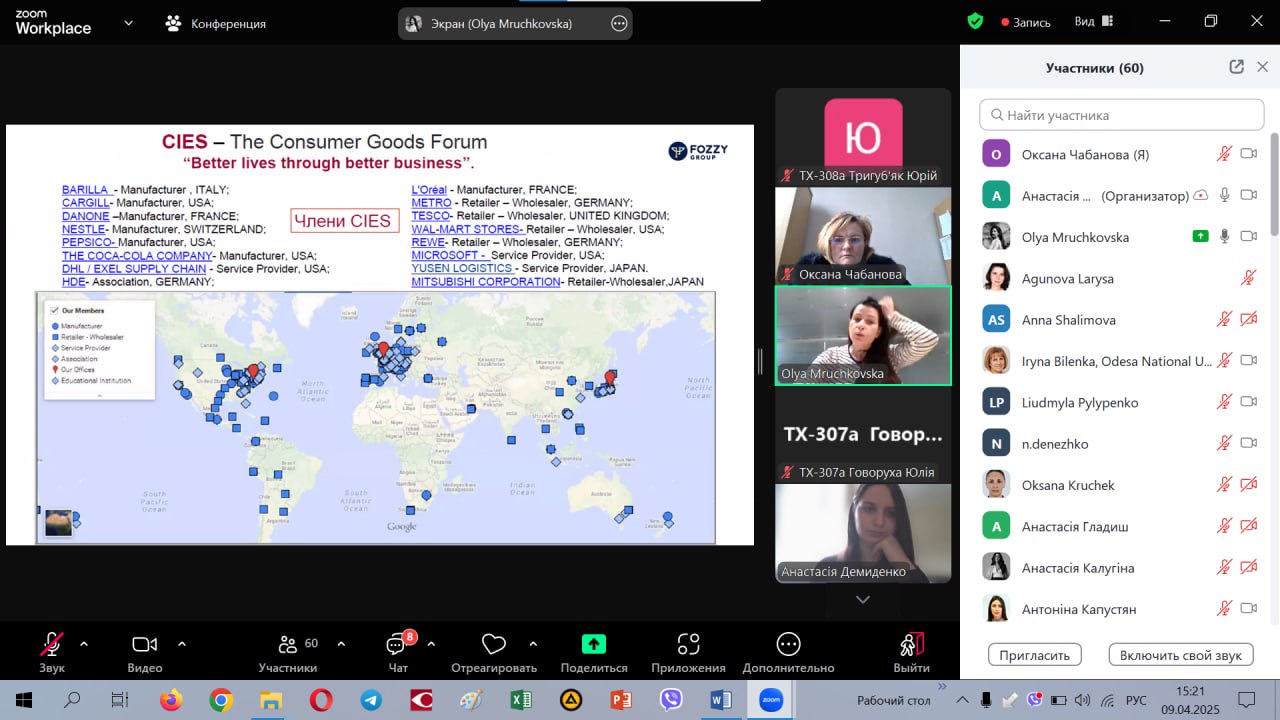Click the Включить свой звук button
Image resolution: width=1280 pixels, height=720 pixels.
coord(1181,655)
